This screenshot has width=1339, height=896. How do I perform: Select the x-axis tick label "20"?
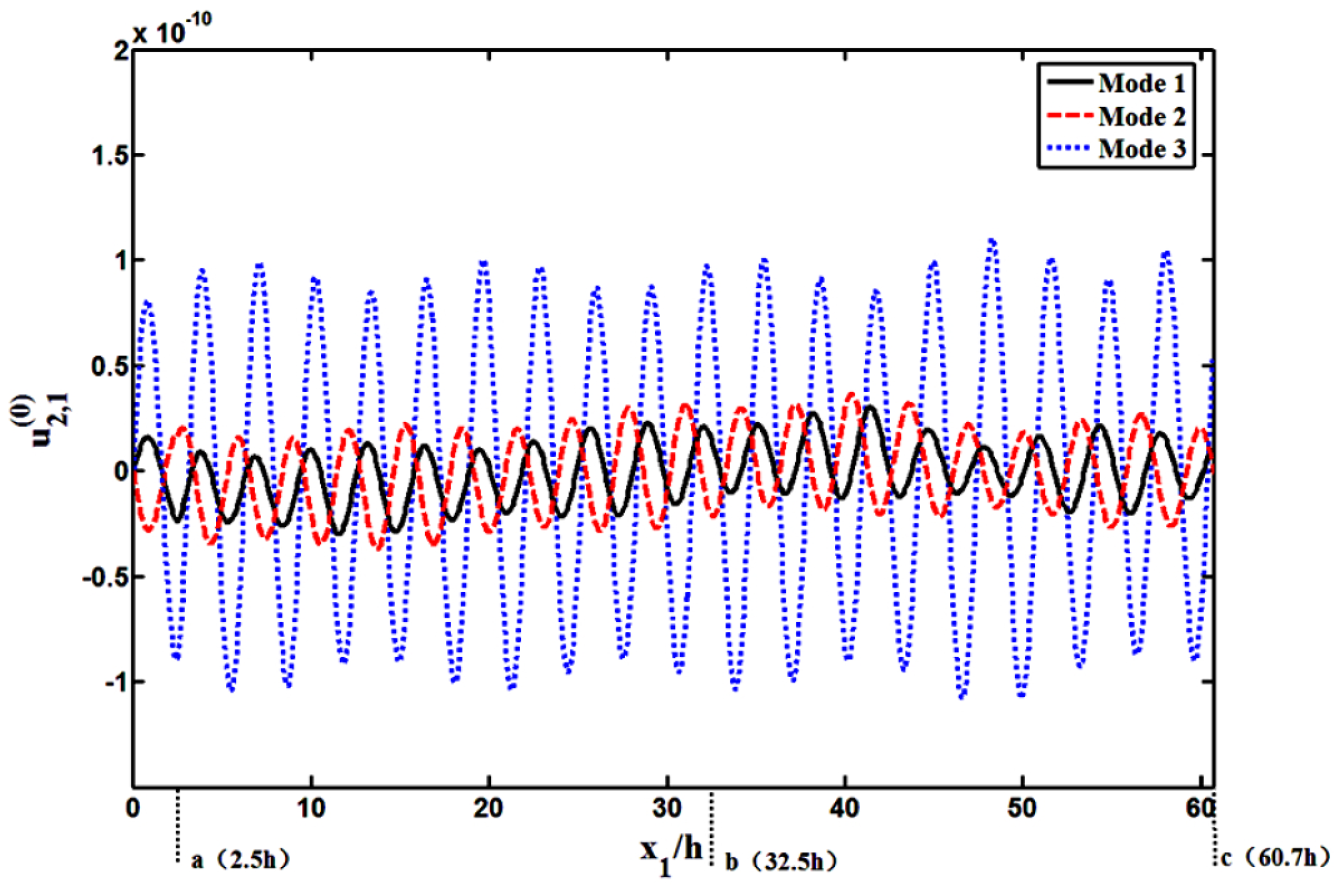click(x=489, y=809)
